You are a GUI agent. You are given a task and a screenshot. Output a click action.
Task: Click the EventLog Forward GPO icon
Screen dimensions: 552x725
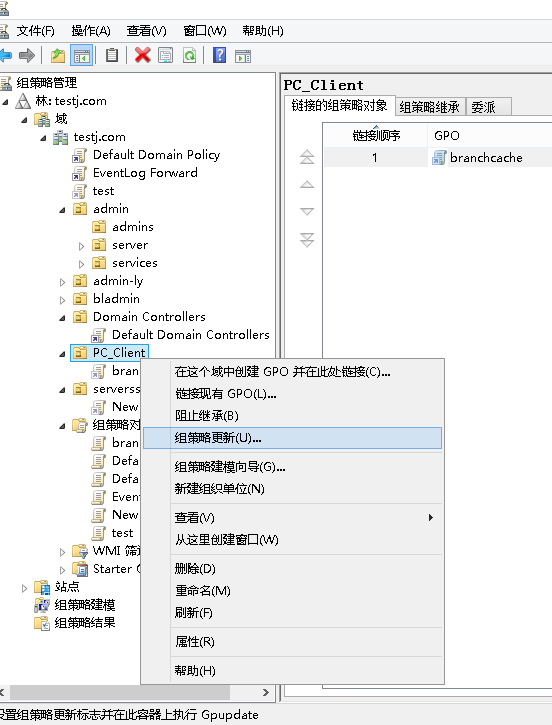pos(80,173)
